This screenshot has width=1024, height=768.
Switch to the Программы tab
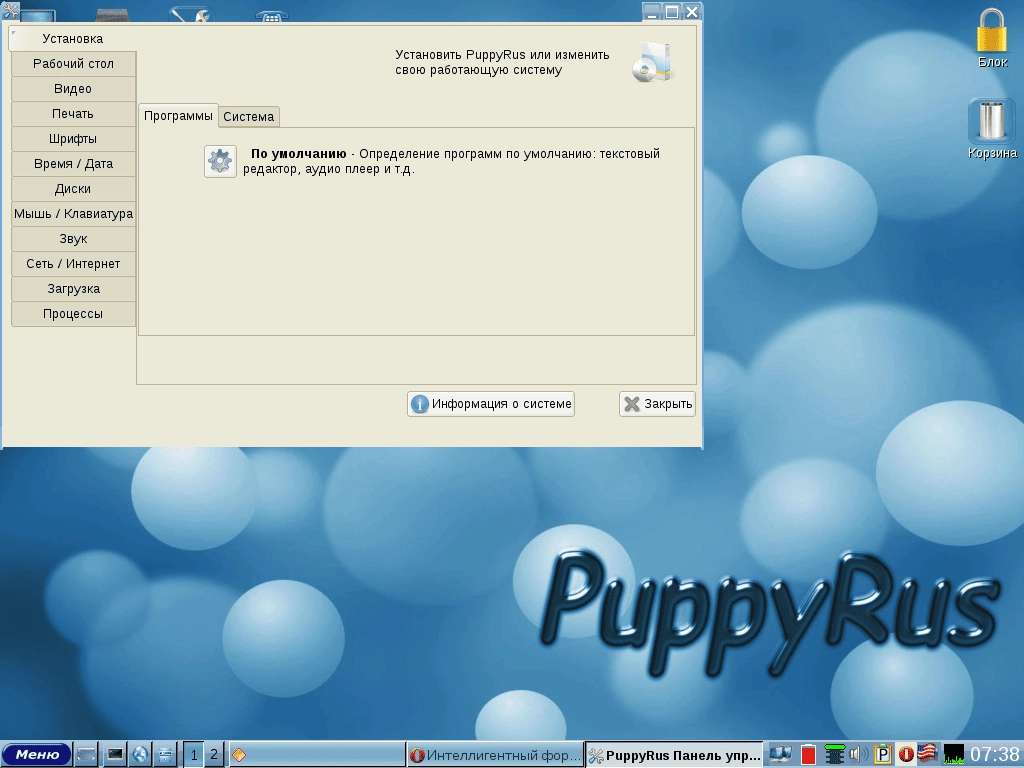point(178,116)
